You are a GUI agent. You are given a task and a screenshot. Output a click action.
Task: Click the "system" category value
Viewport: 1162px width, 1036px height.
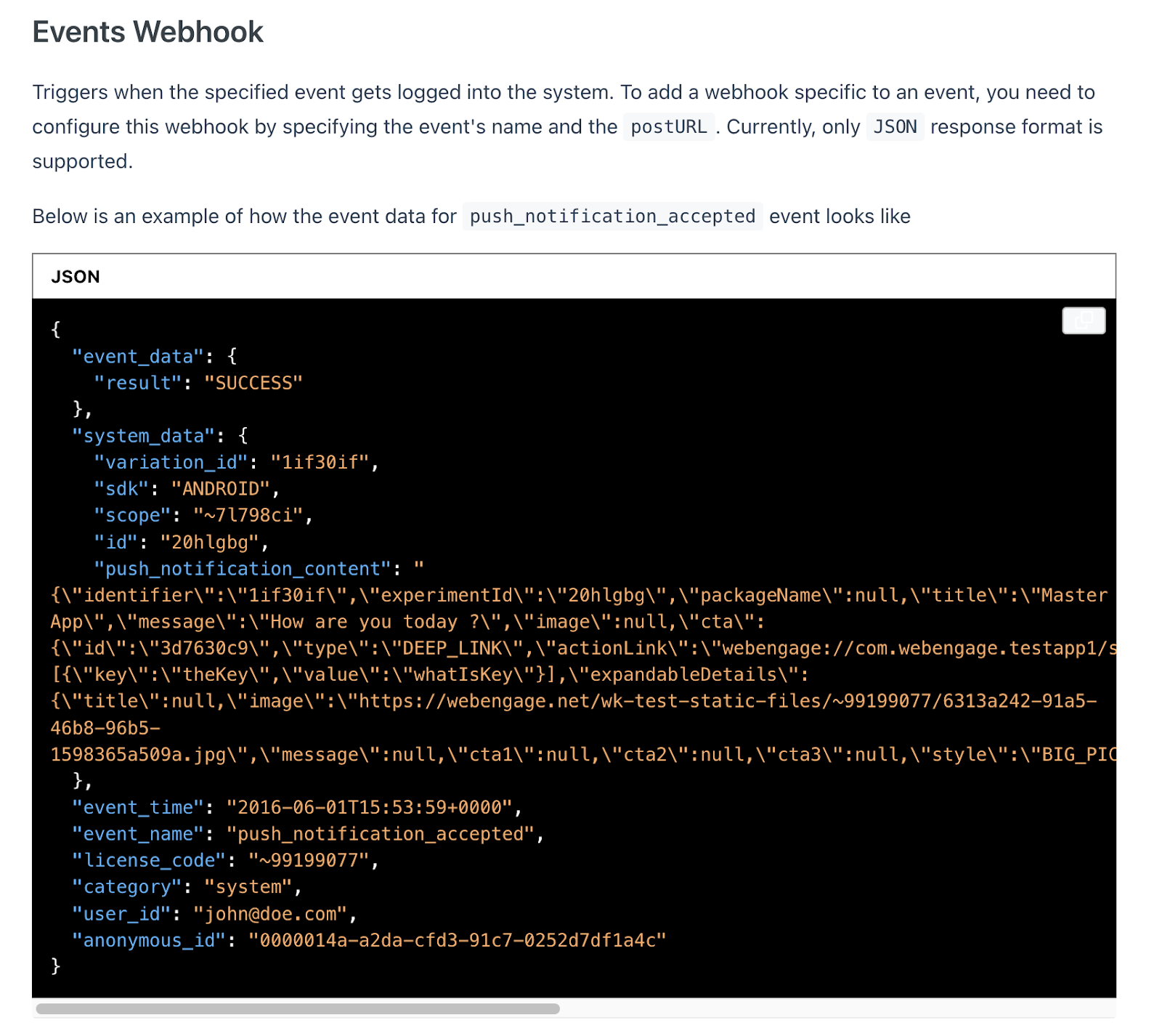248,887
